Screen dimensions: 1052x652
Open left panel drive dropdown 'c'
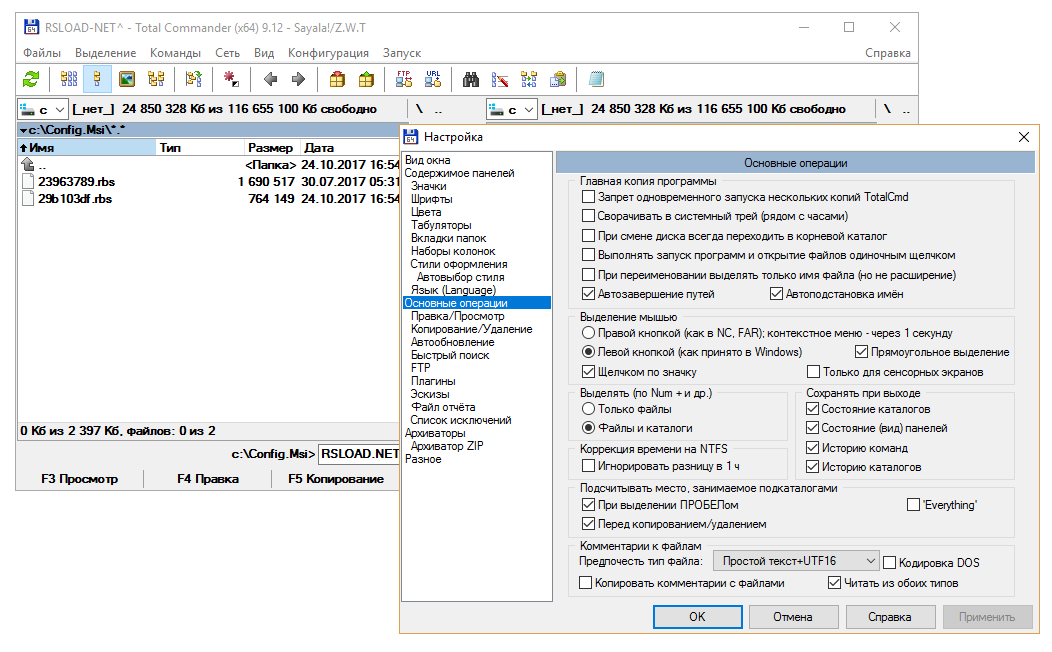[42, 109]
